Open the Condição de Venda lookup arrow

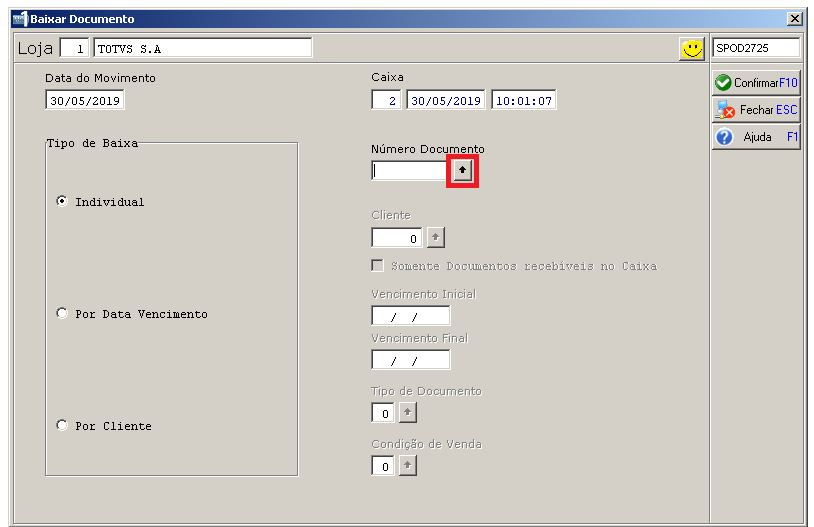[x=408, y=465]
